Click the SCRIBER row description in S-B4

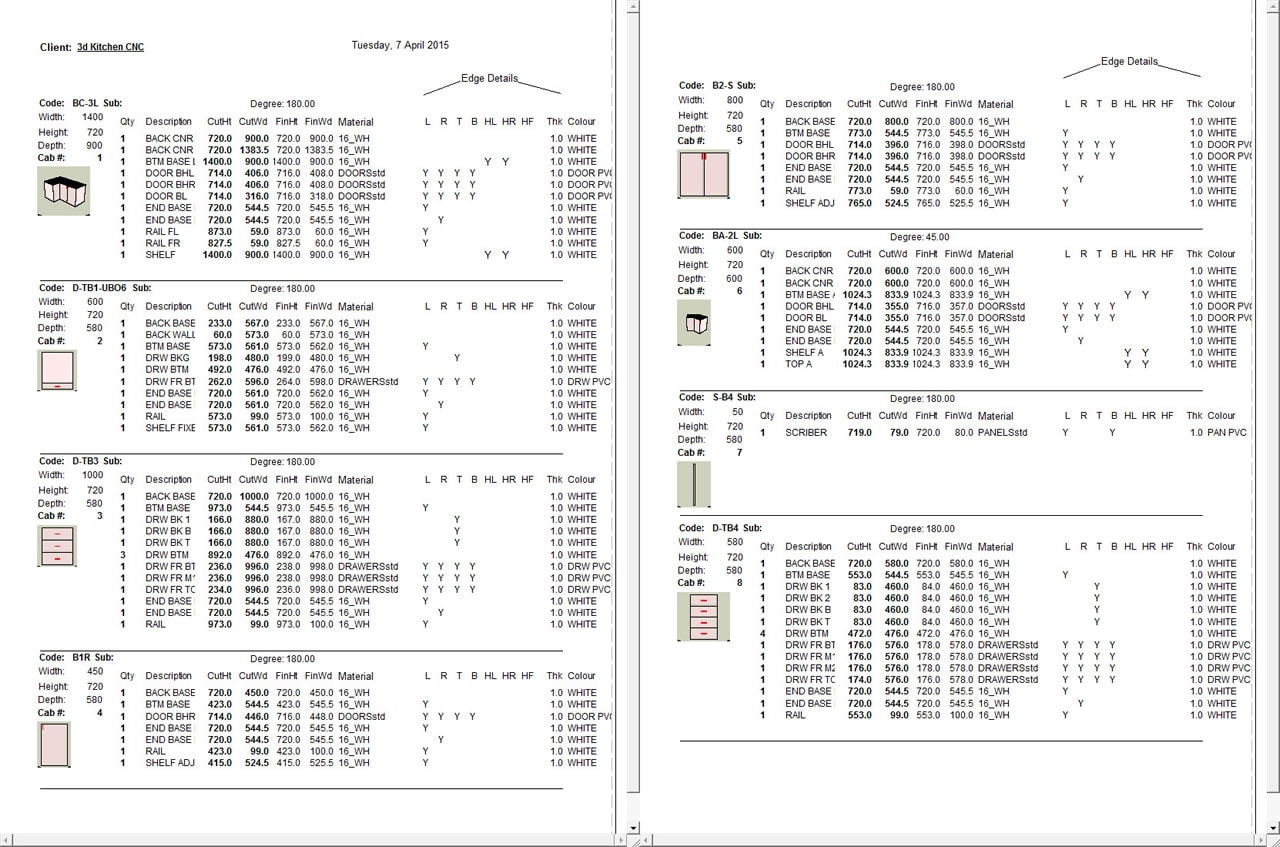pyautogui.click(x=807, y=433)
